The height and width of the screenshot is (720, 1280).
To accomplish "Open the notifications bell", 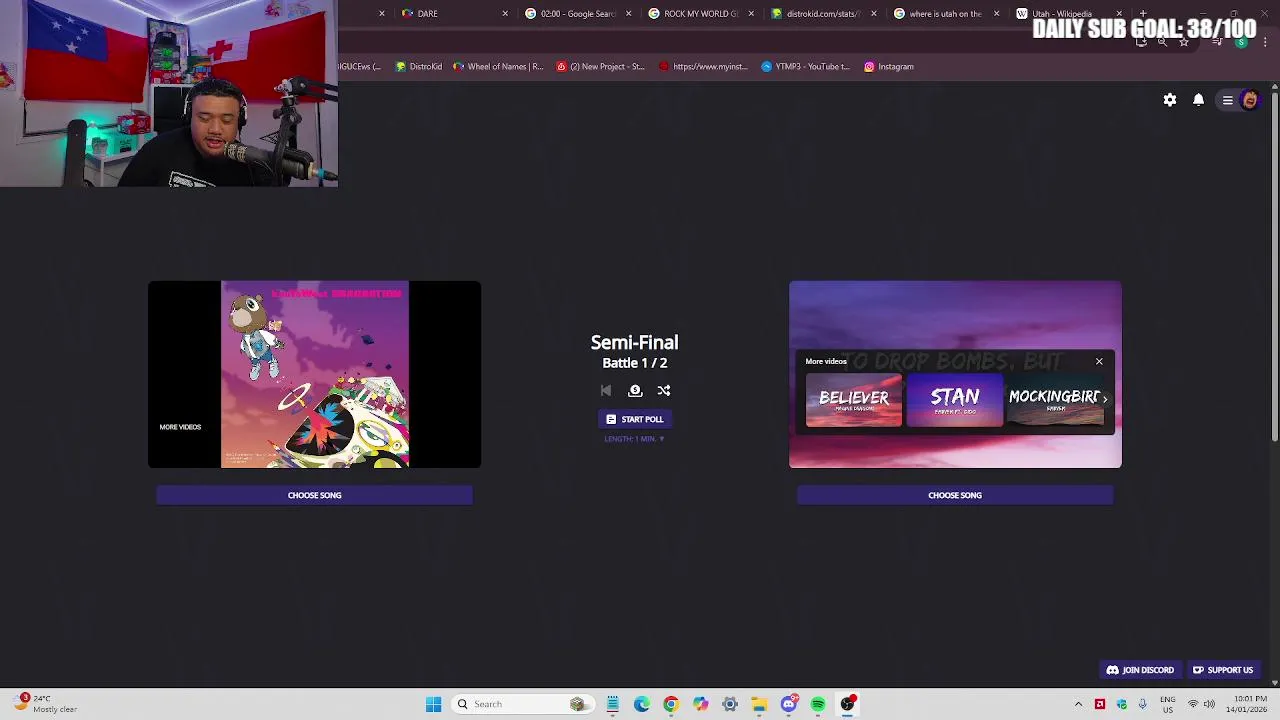I will click(x=1198, y=100).
